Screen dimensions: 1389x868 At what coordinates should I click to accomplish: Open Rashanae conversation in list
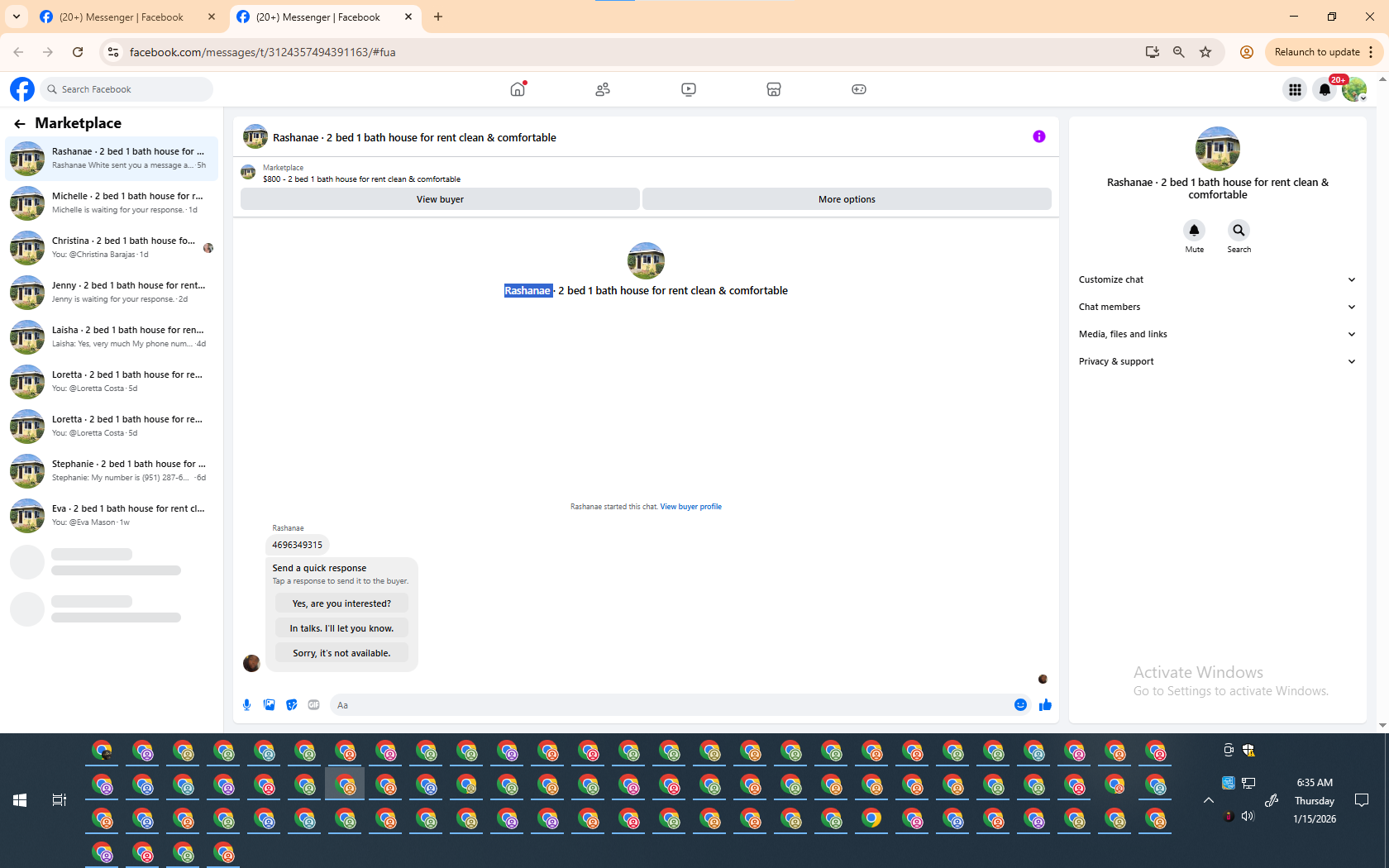click(112, 158)
